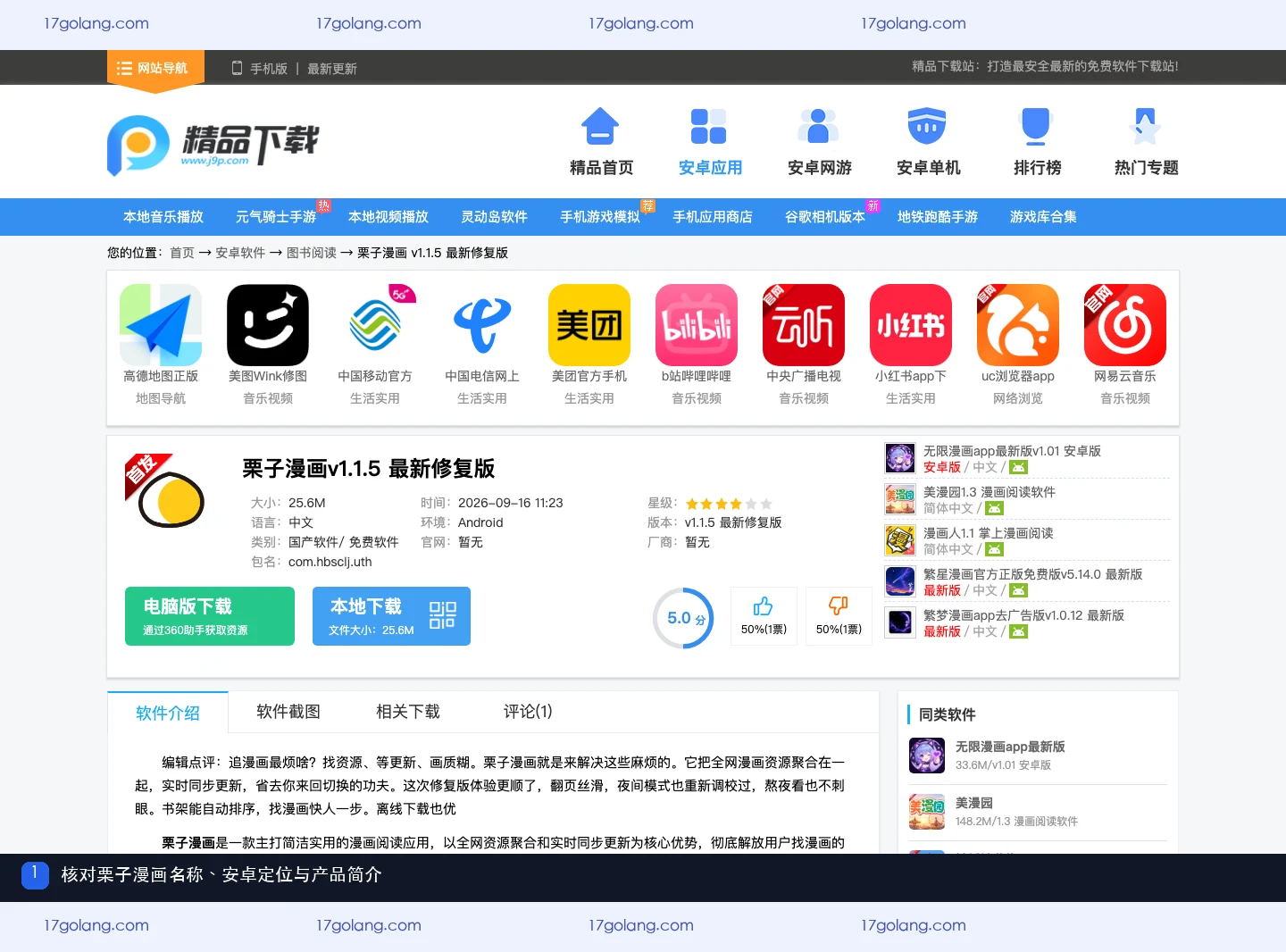Select 本地音乐播放 in blue nav bar
Image resolution: width=1286 pixels, height=952 pixels.
(x=163, y=217)
